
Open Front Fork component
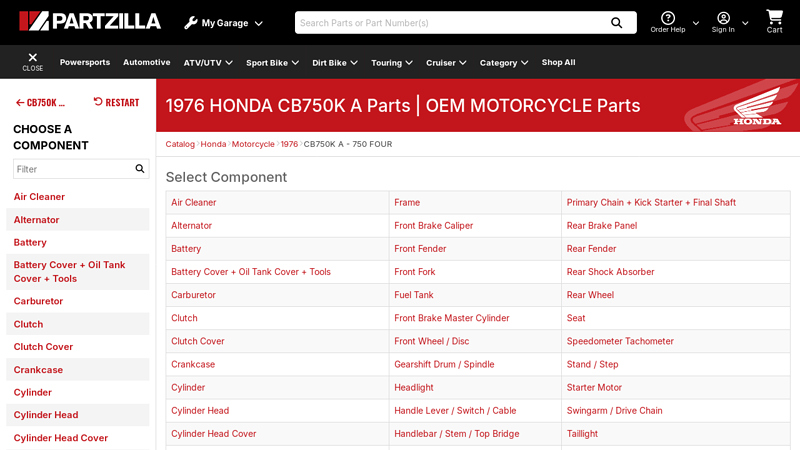(x=414, y=272)
